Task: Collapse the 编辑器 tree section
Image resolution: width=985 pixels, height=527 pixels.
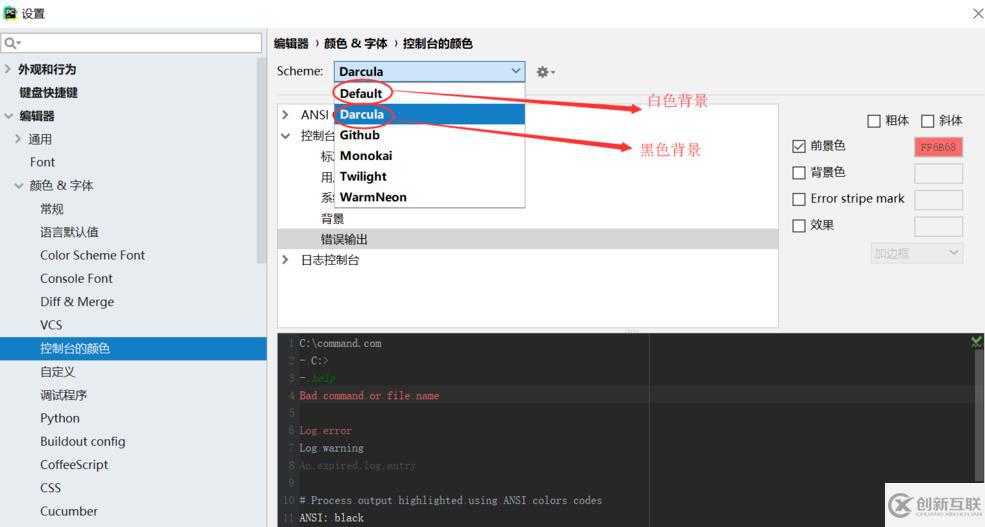Action: 8,116
